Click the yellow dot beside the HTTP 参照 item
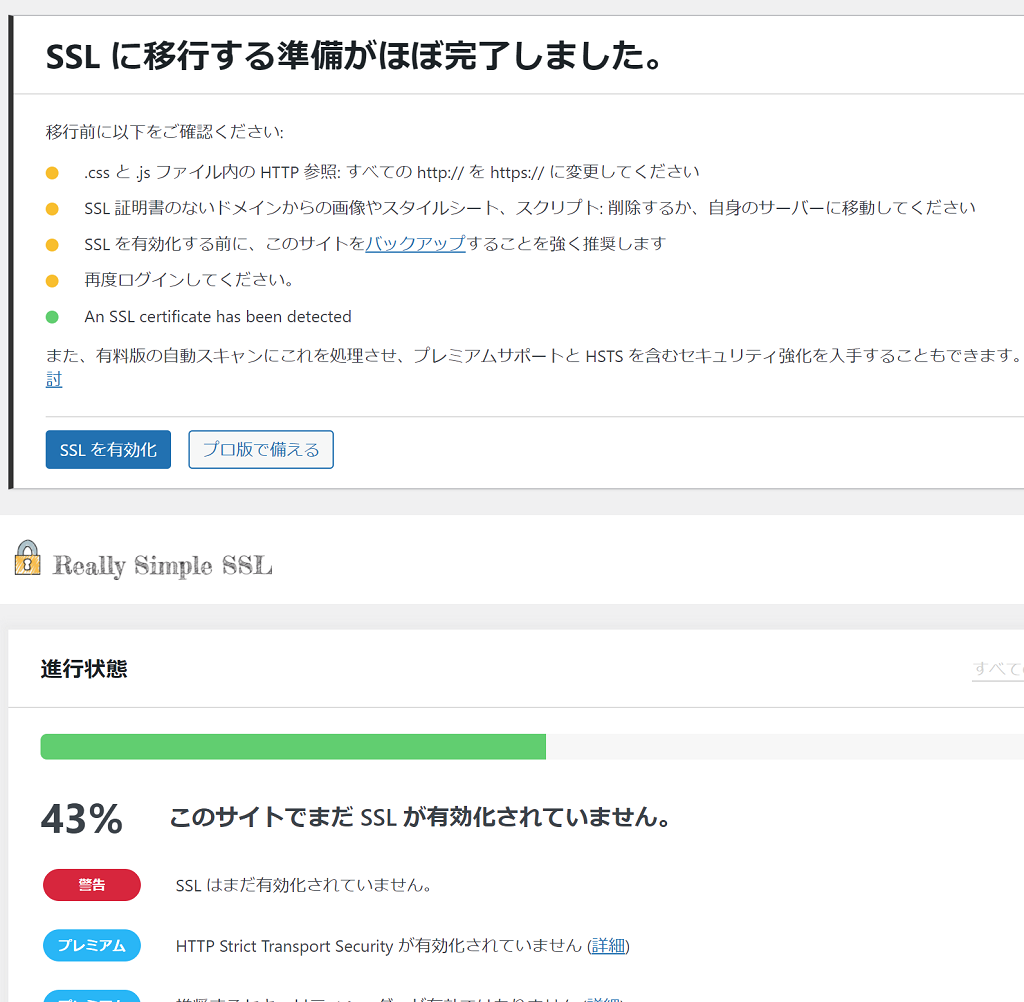The width and height of the screenshot is (1024, 1002). [52, 173]
